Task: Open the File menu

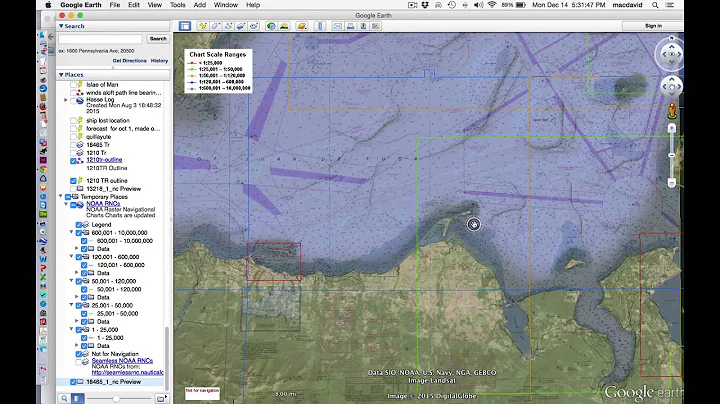Action: [x=115, y=5]
